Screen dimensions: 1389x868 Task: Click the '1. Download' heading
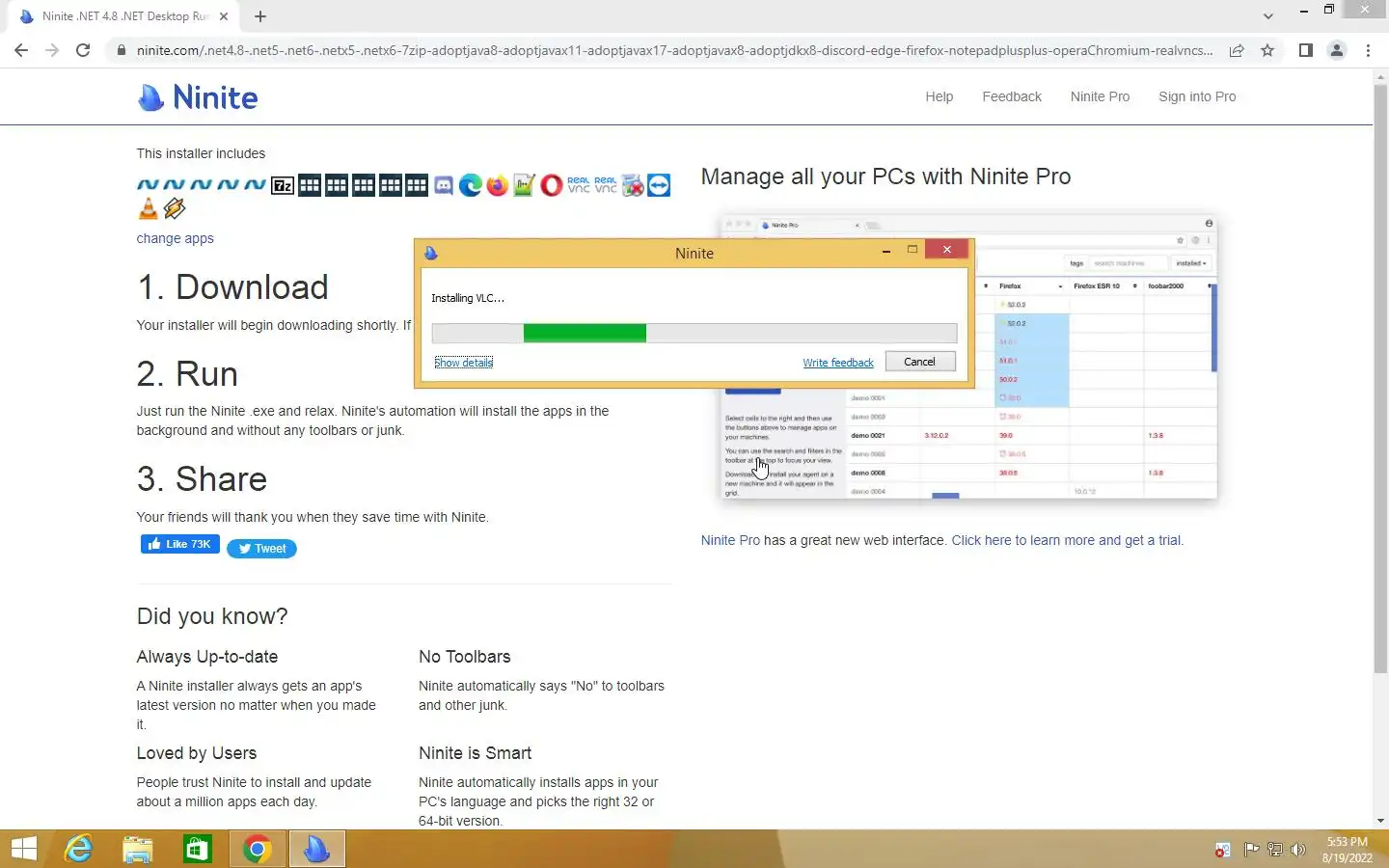tap(232, 287)
